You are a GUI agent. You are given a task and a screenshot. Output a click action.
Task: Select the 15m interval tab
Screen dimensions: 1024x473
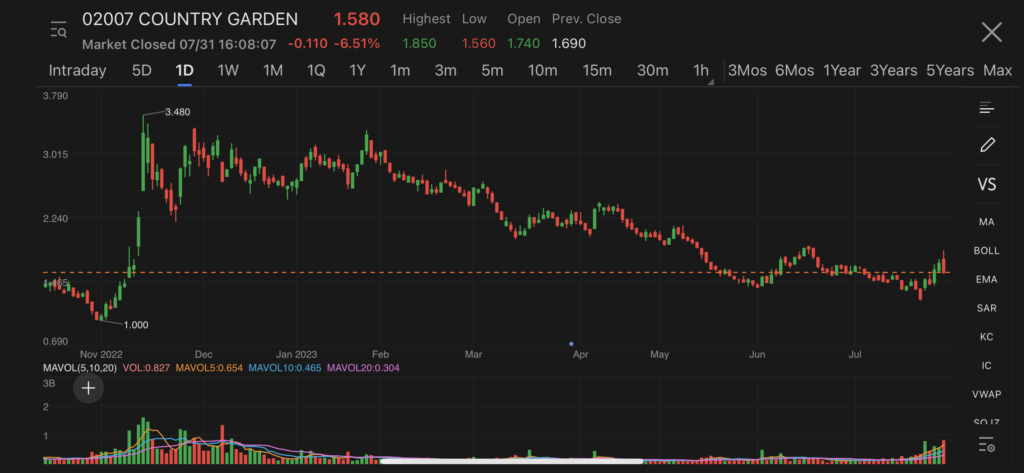point(598,71)
